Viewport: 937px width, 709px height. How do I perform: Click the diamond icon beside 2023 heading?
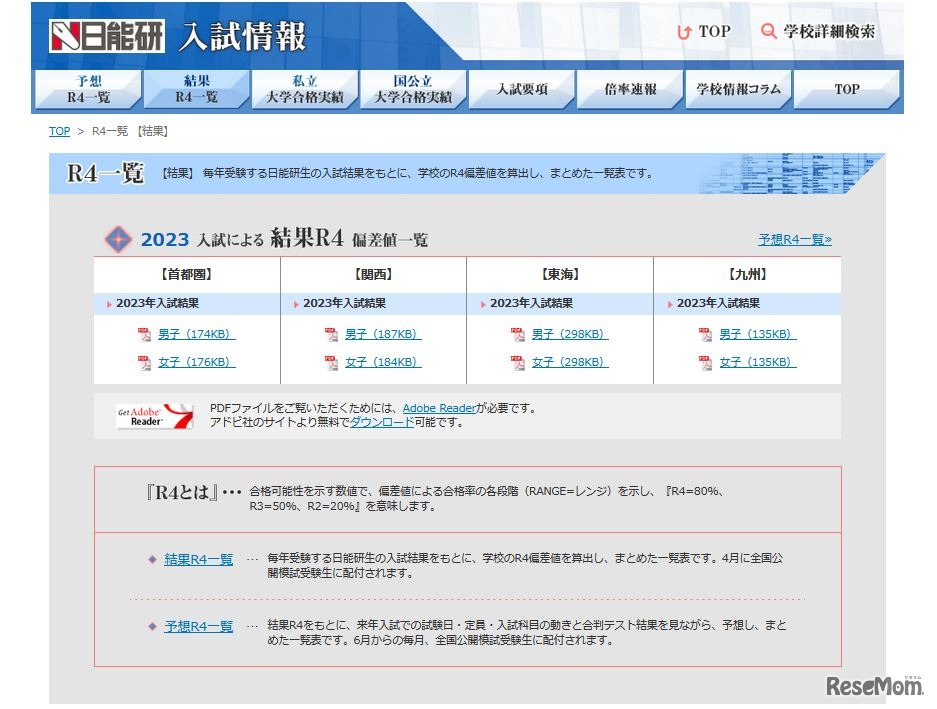[x=118, y=239]
